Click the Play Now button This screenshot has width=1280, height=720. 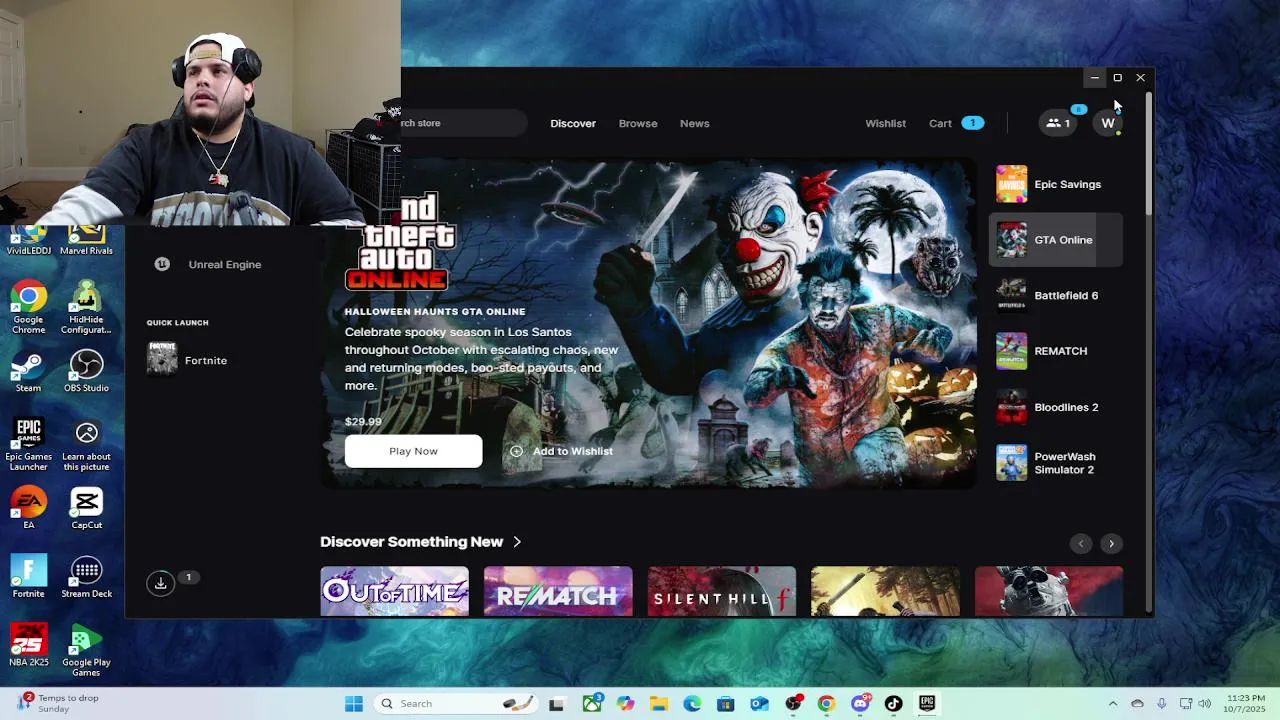(x=413, y=451)
